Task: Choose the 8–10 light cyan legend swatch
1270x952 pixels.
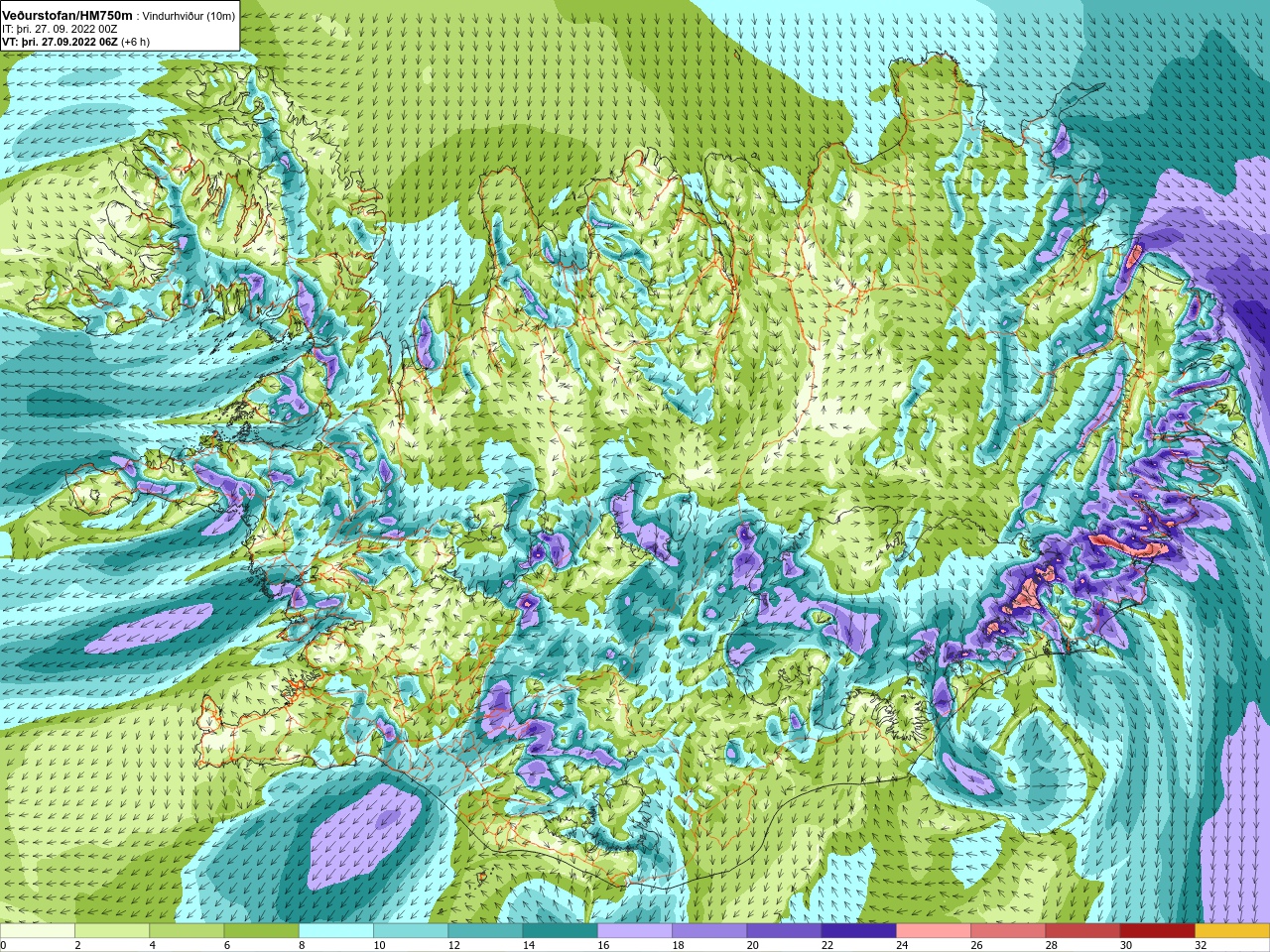Action: pos(336,931)
